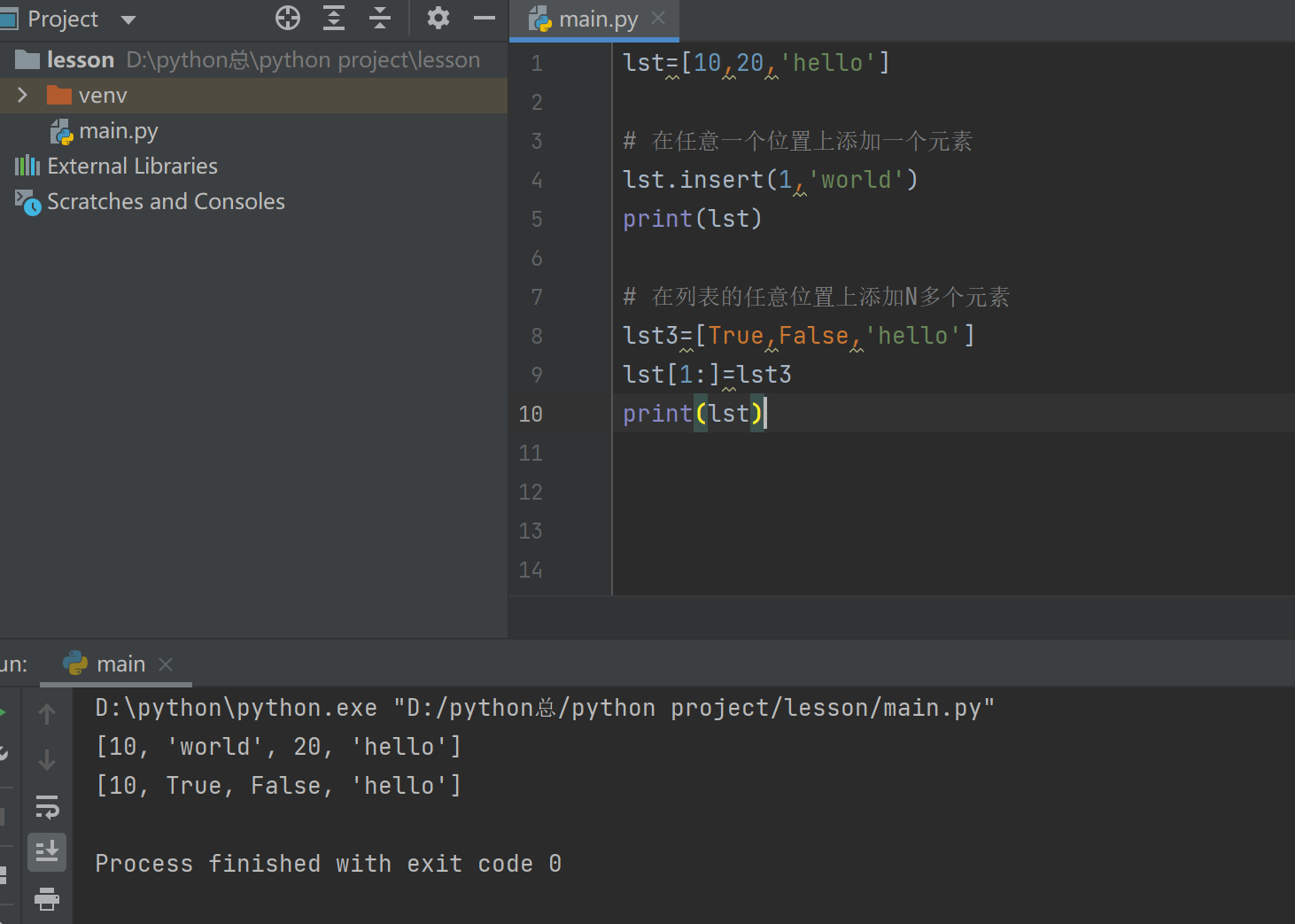Image resolution: width=1295 pixels, height=924 pixels.
Task: Open Scratches and Consoles node
Action: pyautogui.click(x=166, y=201)
